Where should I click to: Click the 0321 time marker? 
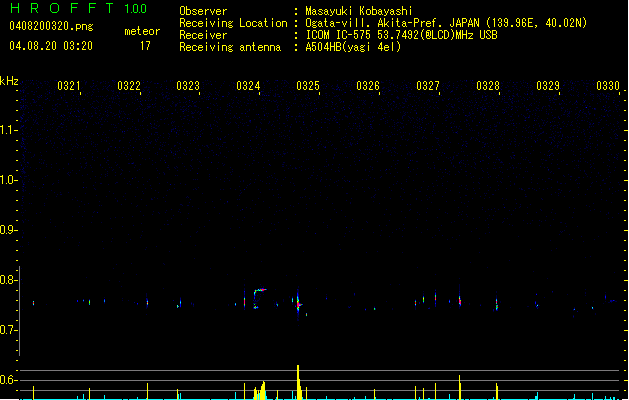(69, 86)
